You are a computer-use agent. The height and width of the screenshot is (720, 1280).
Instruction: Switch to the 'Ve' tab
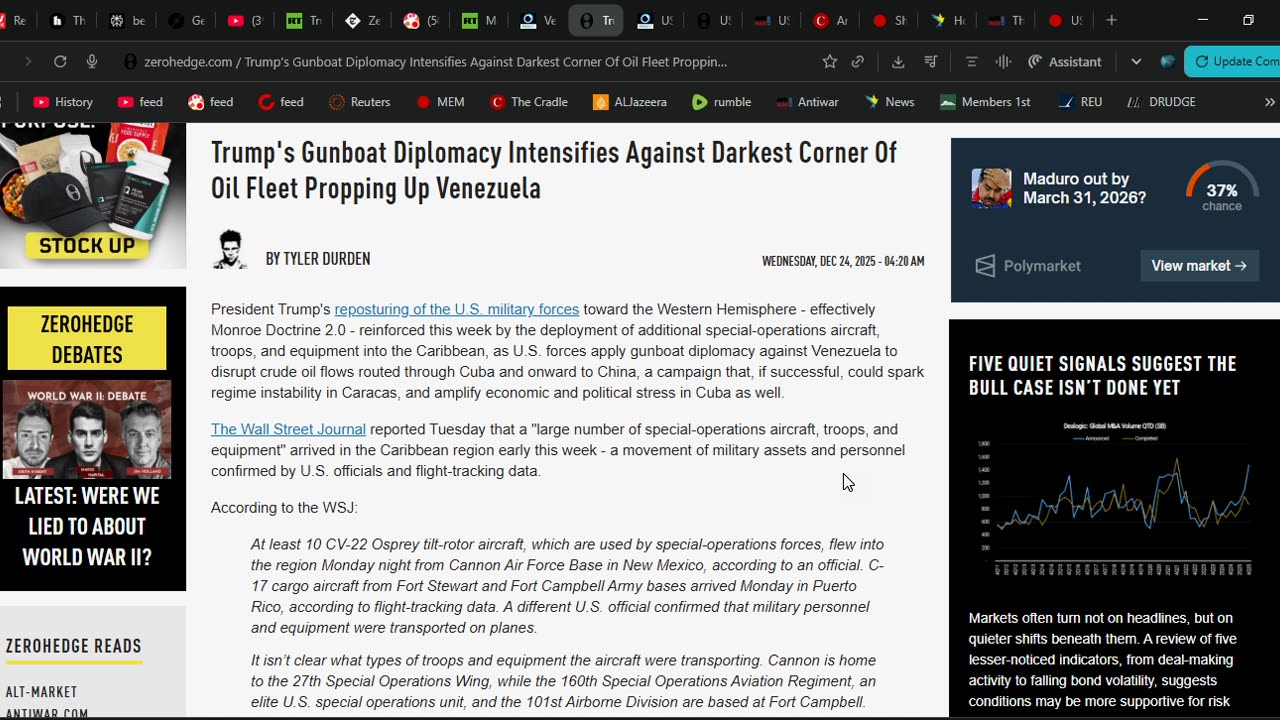[x=537, y=20]
